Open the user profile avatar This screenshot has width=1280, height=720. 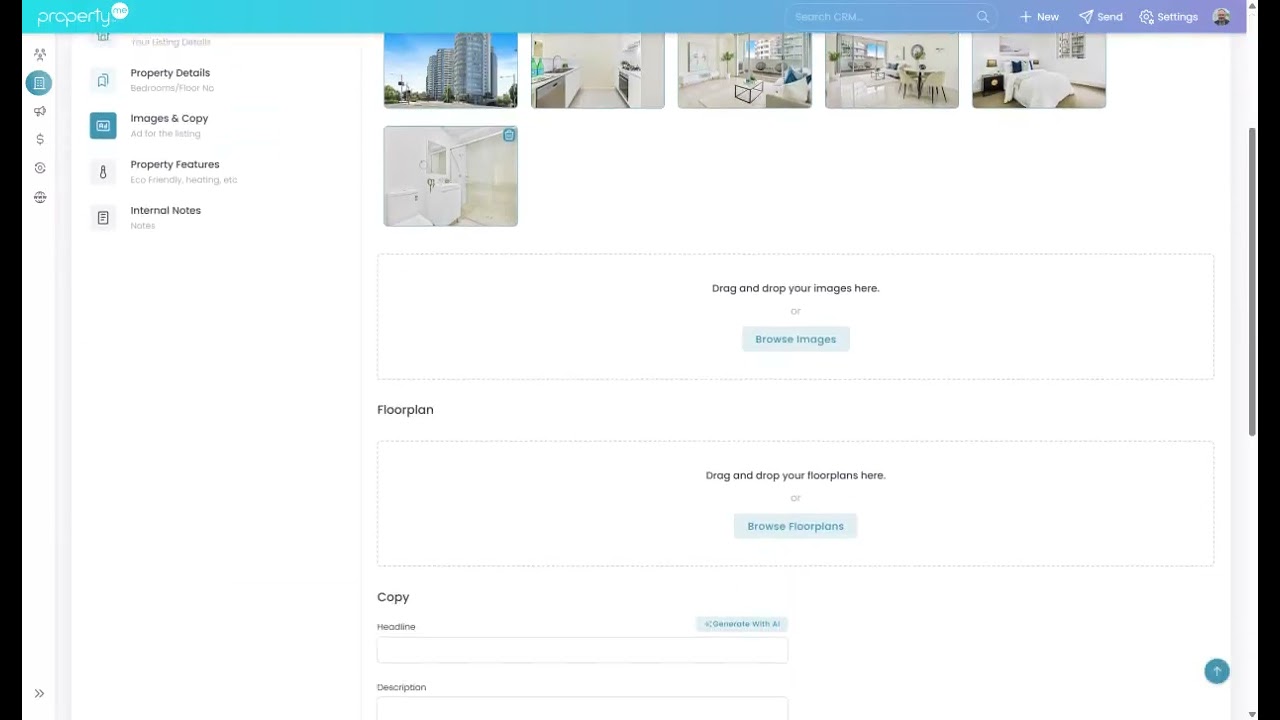tap(1221, 17)
